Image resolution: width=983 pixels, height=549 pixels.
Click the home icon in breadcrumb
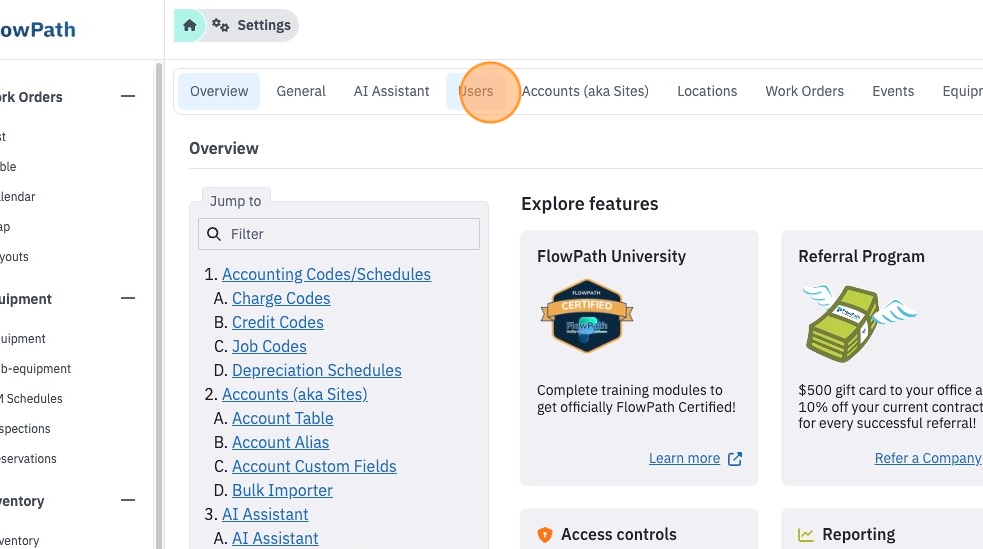(x=189, y=26)
